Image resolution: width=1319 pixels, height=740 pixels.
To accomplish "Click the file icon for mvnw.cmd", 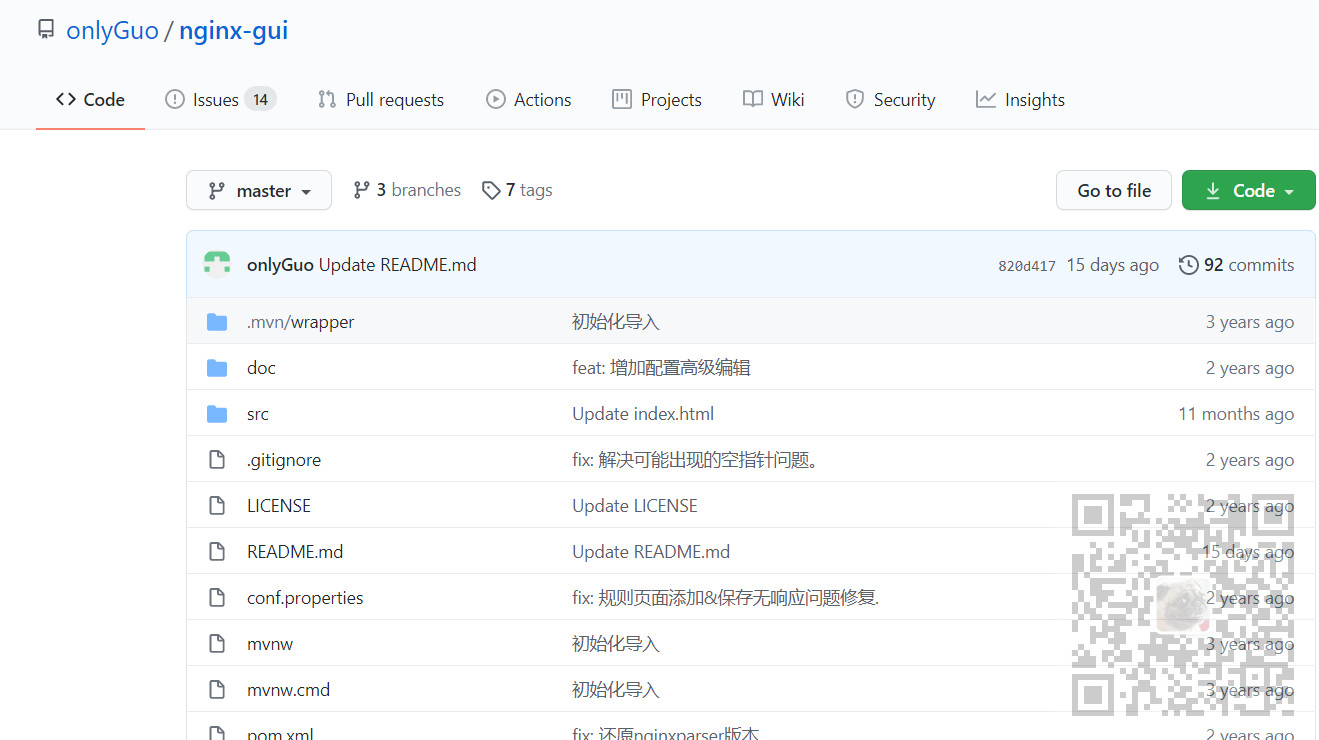I will coord(217,690).
